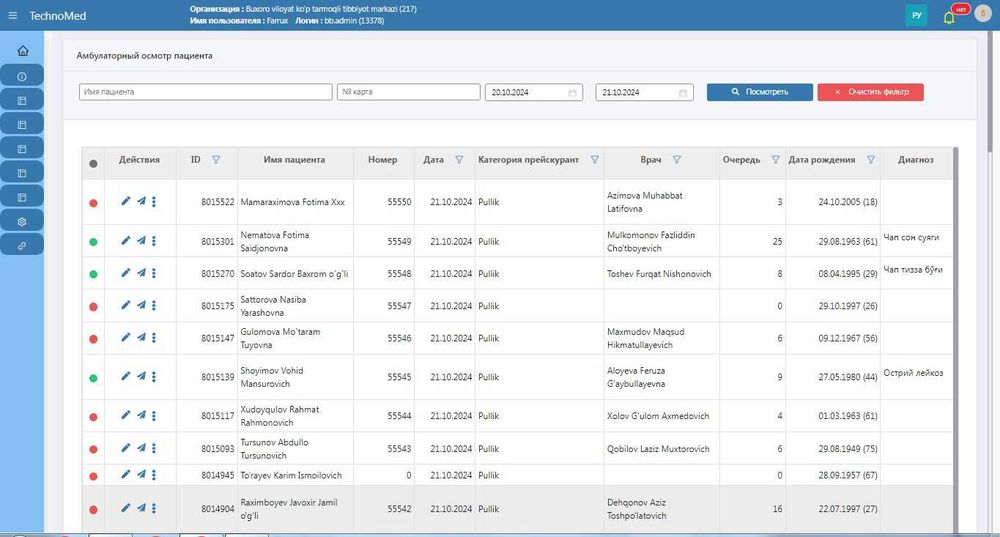Open the sidebar settings gear item

[x=22, y=220]
